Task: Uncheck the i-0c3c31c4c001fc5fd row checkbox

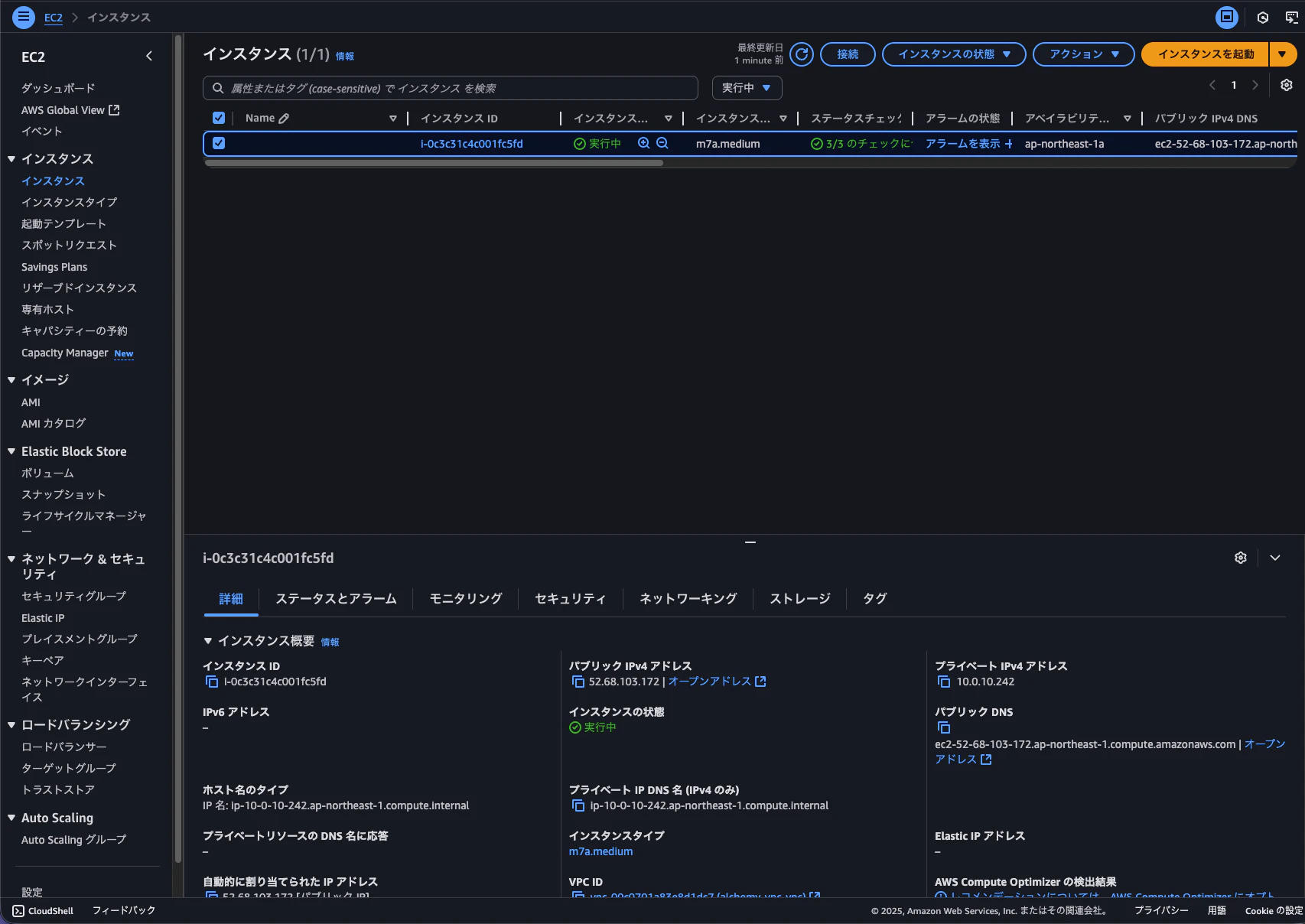Action: (219, 143)
